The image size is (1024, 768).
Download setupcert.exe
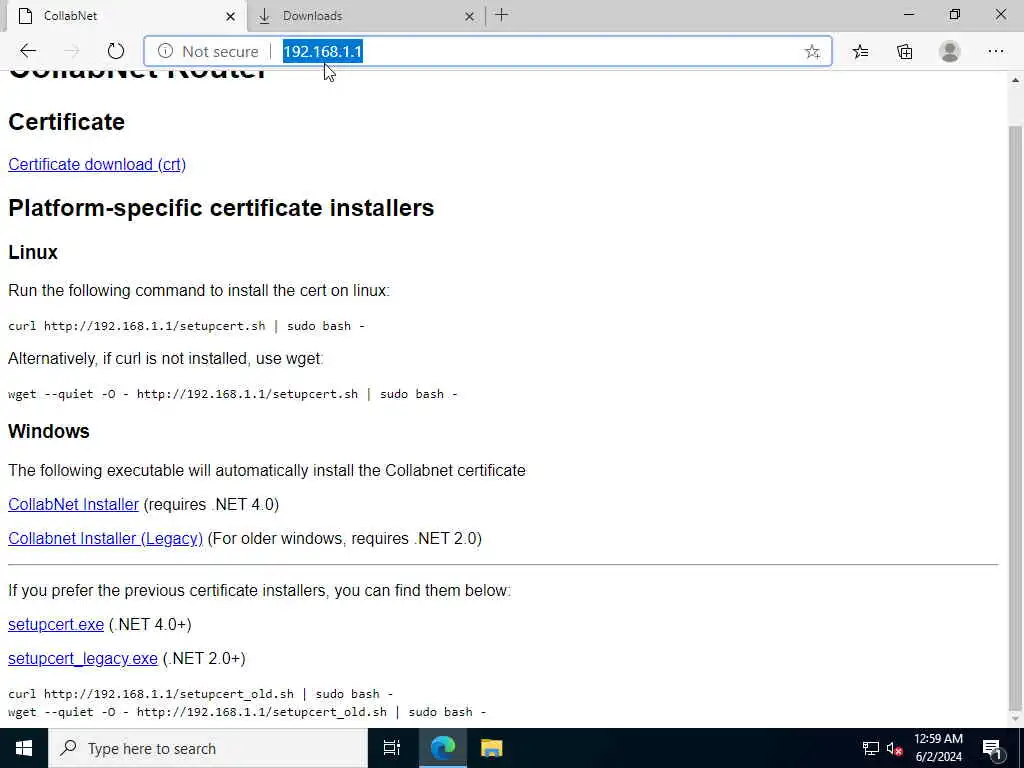click(x=56, y=624)
